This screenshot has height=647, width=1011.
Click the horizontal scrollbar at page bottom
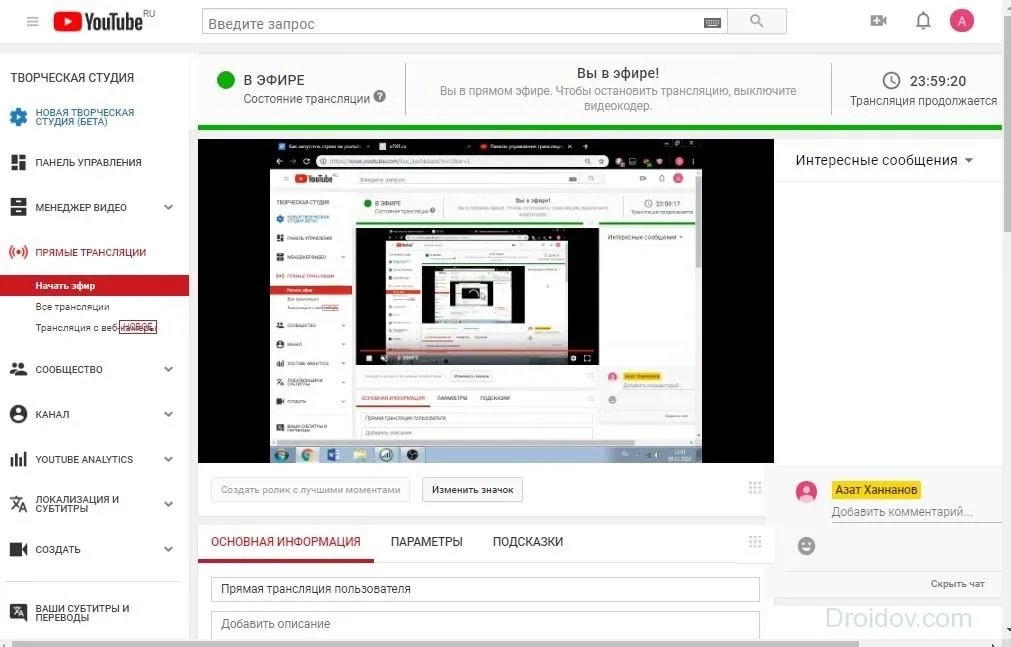click(x=435, y=644)
